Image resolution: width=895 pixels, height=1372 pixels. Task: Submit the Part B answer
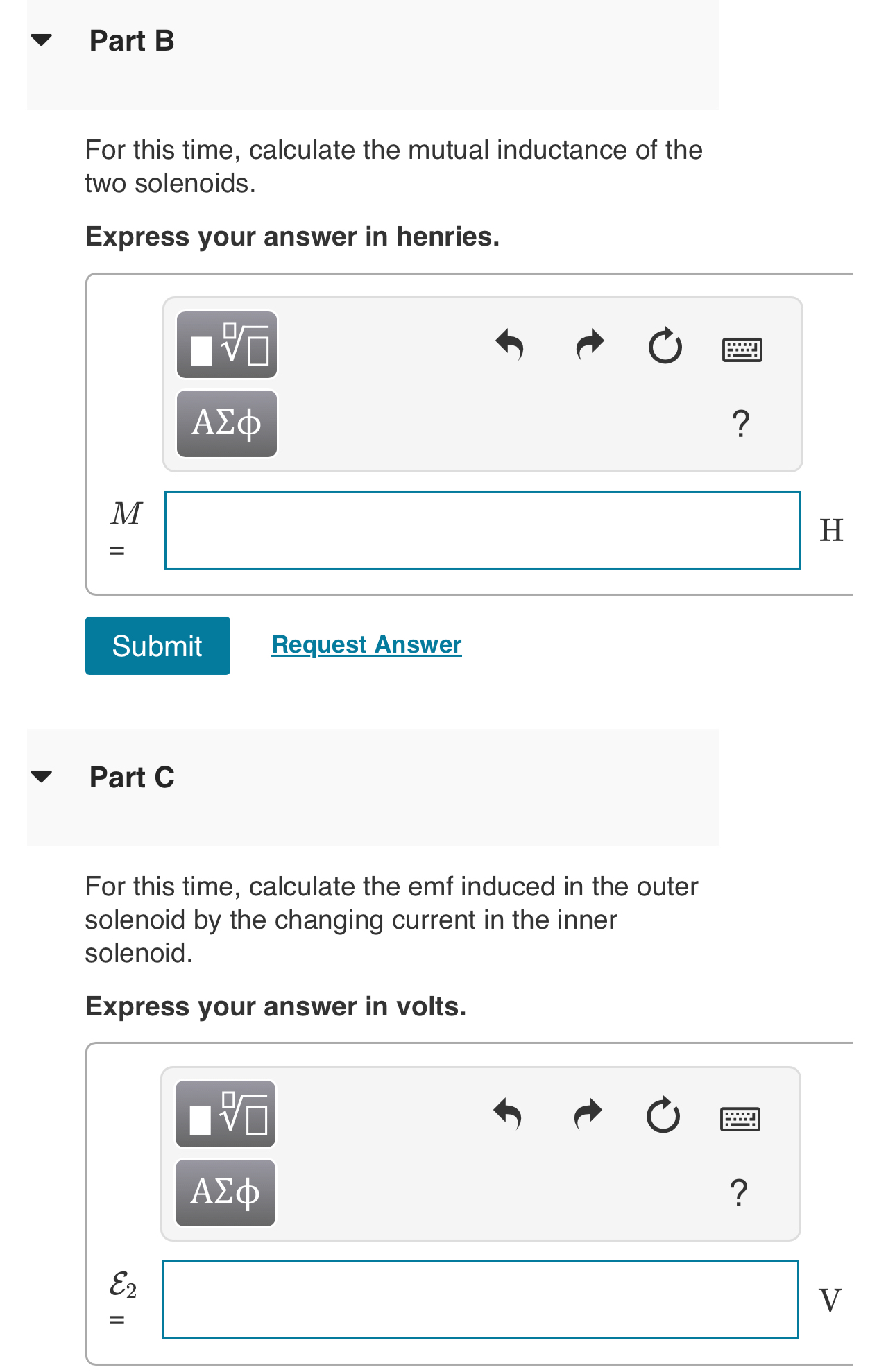pyautogui.click(x=157, y=646)
